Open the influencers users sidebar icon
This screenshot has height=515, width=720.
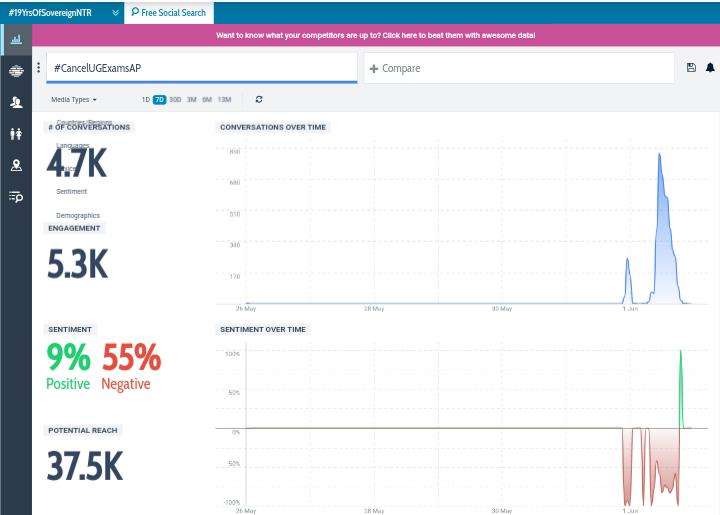coord(16,102)
